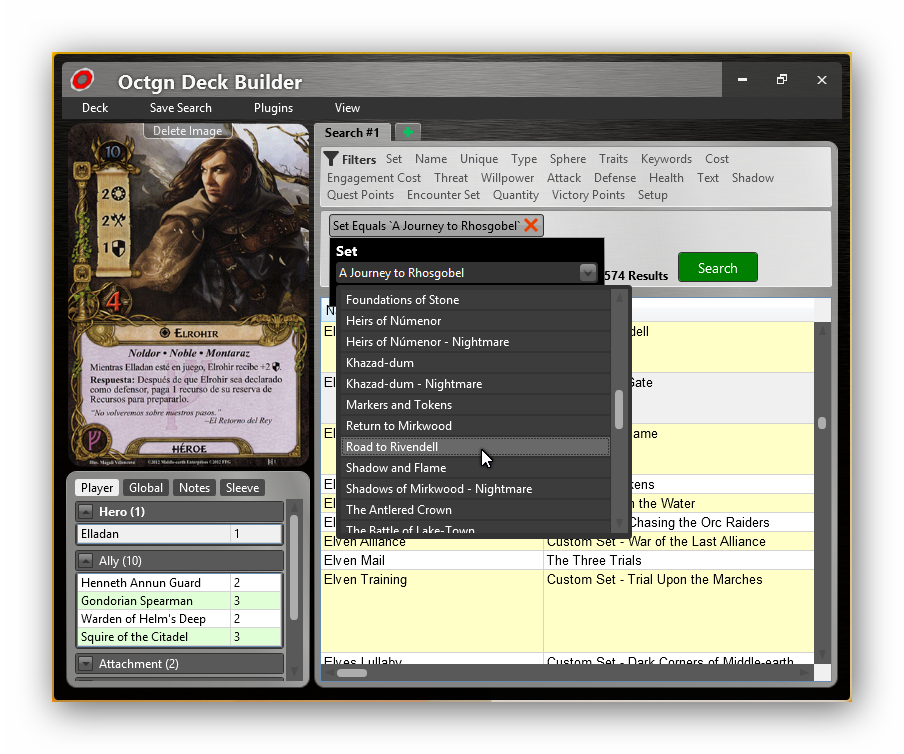Add a Type filter
Image resolution: width=904 pixels, height=754 pixels.
click(523, 159)
